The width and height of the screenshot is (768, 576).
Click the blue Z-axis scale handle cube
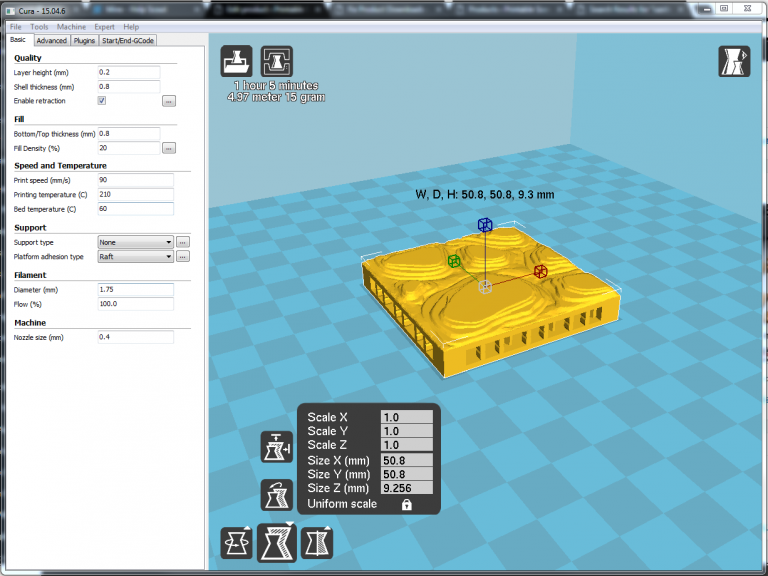click(x=485, y=224)
